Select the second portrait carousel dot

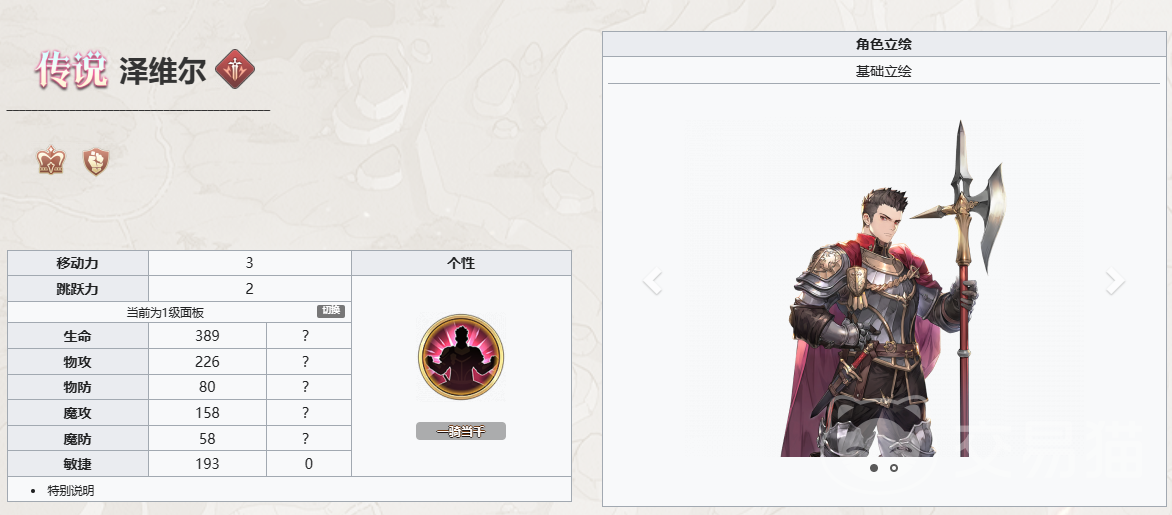[893, 468]
